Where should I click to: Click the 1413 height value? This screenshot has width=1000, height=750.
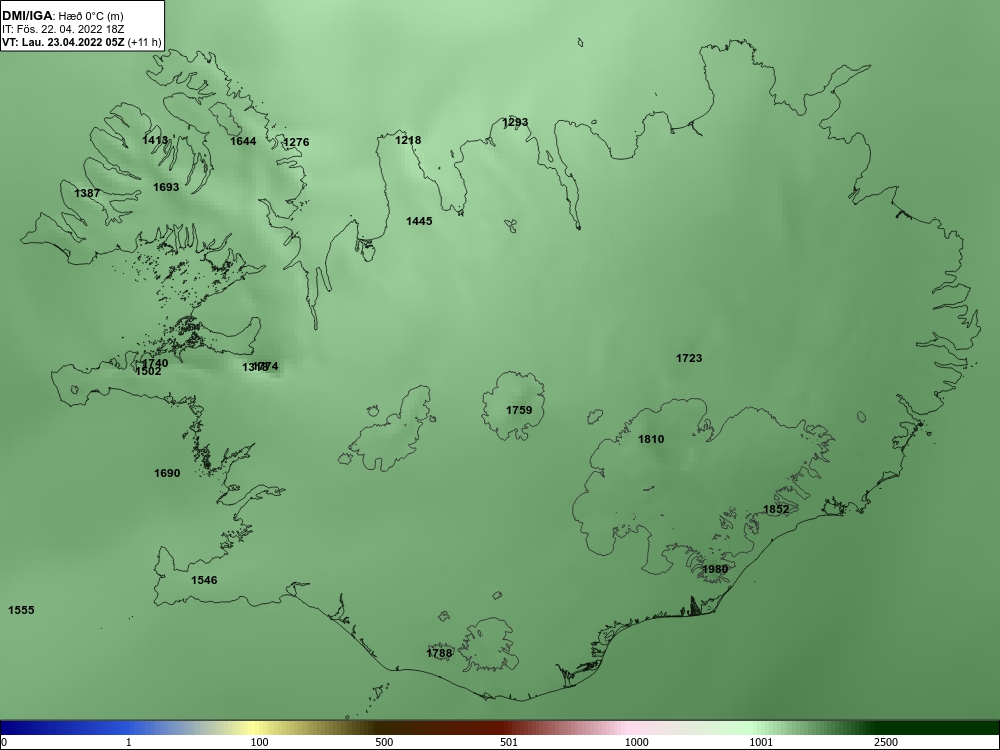(155, 140)
